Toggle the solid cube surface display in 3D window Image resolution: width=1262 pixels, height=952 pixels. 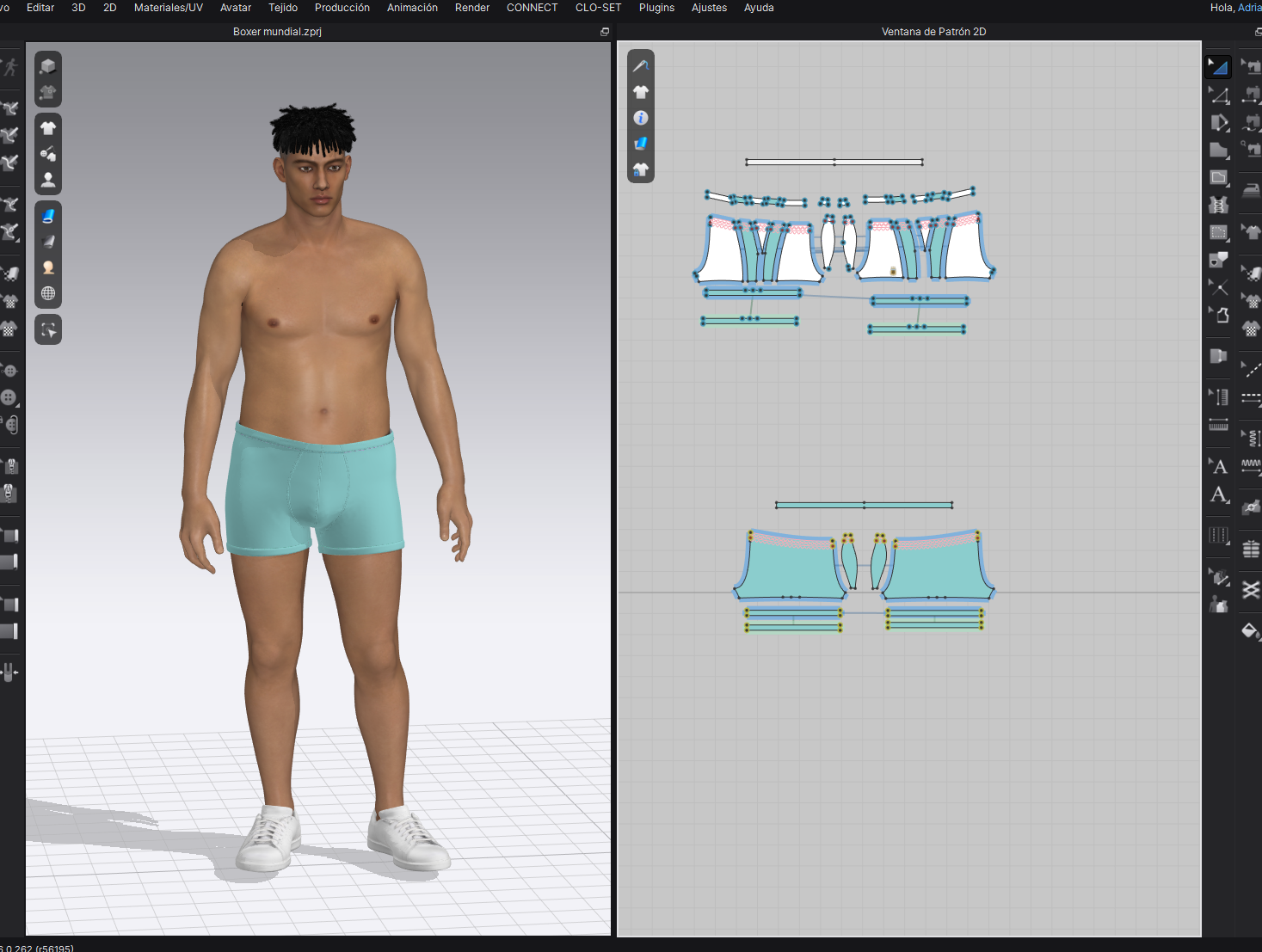(48, 66)
